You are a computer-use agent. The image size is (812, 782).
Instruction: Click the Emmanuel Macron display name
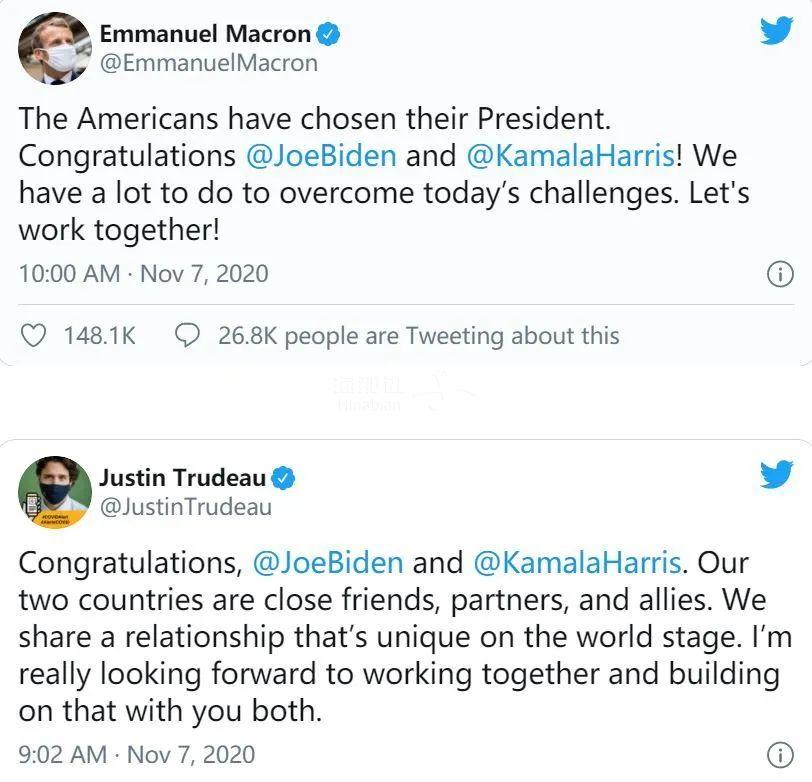[x=205, y=34]
